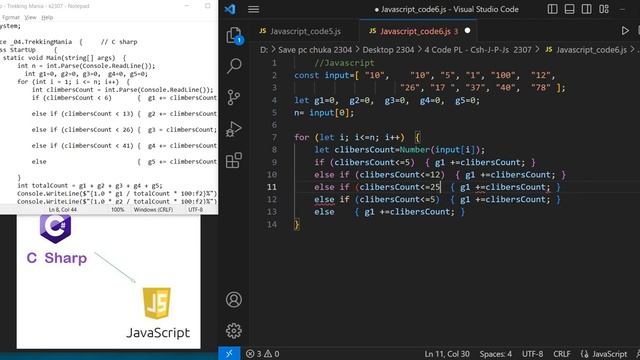640x360 pixels.
Task: Open the Explorer view in VS Code
Action: [234, 36]
